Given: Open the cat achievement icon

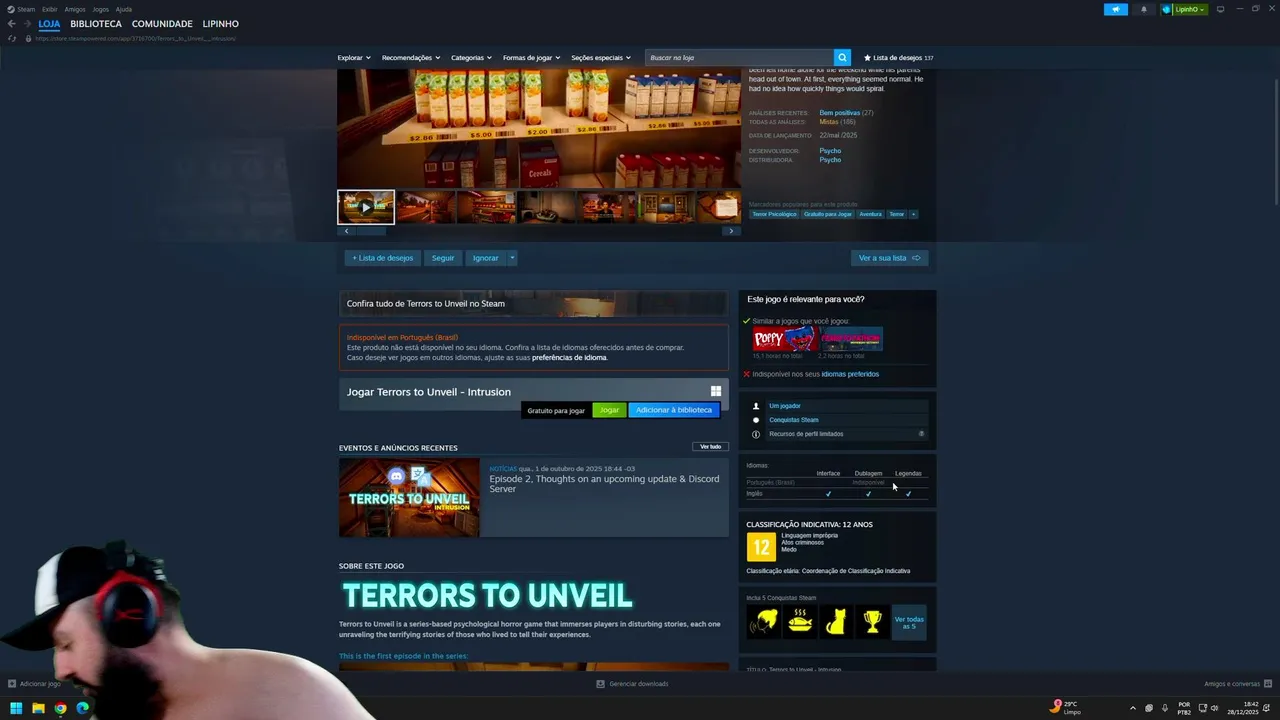Looking at the screenshot, I should tap(836, 622).
